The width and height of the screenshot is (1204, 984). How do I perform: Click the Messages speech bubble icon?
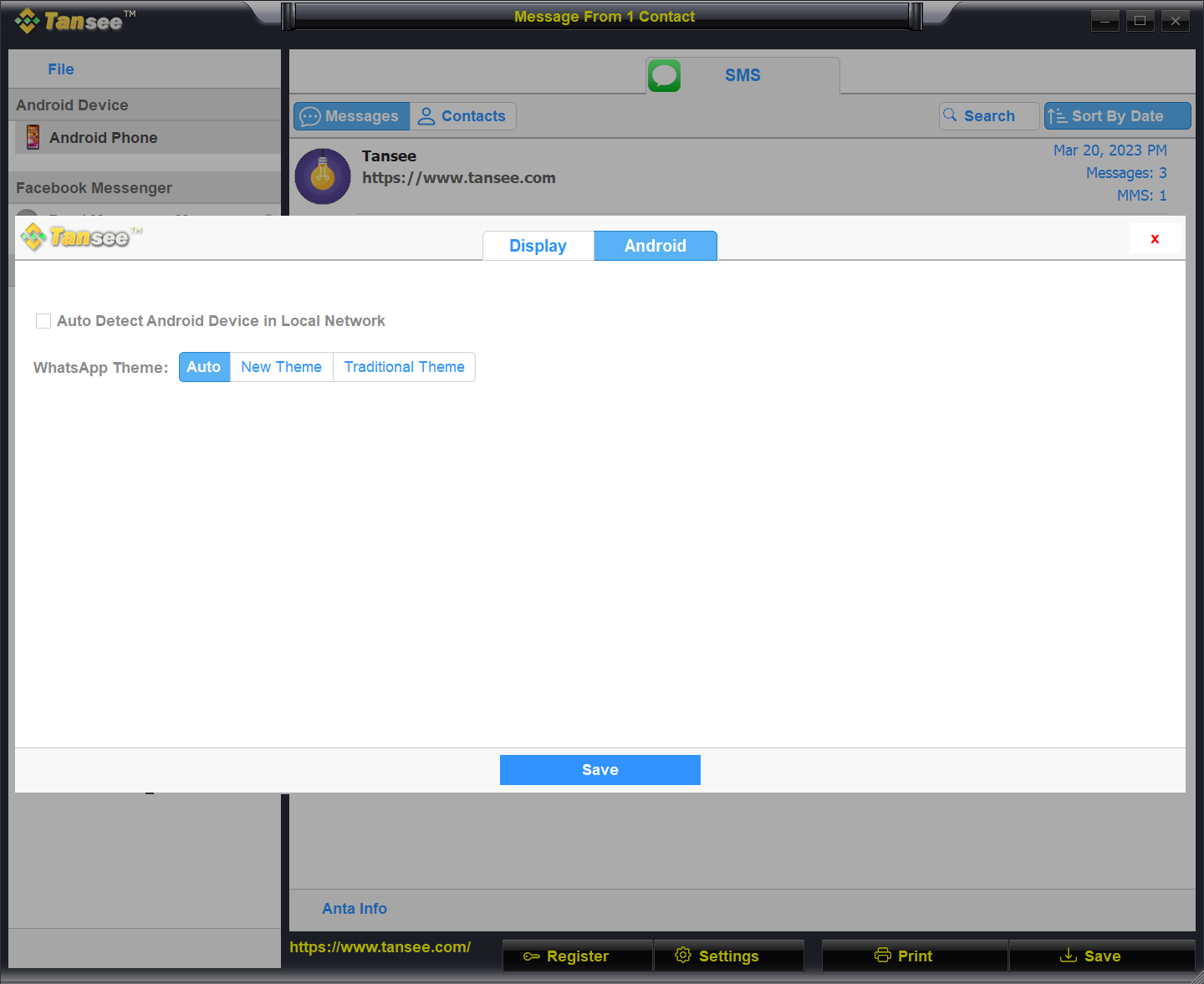[x=310, y=116]
